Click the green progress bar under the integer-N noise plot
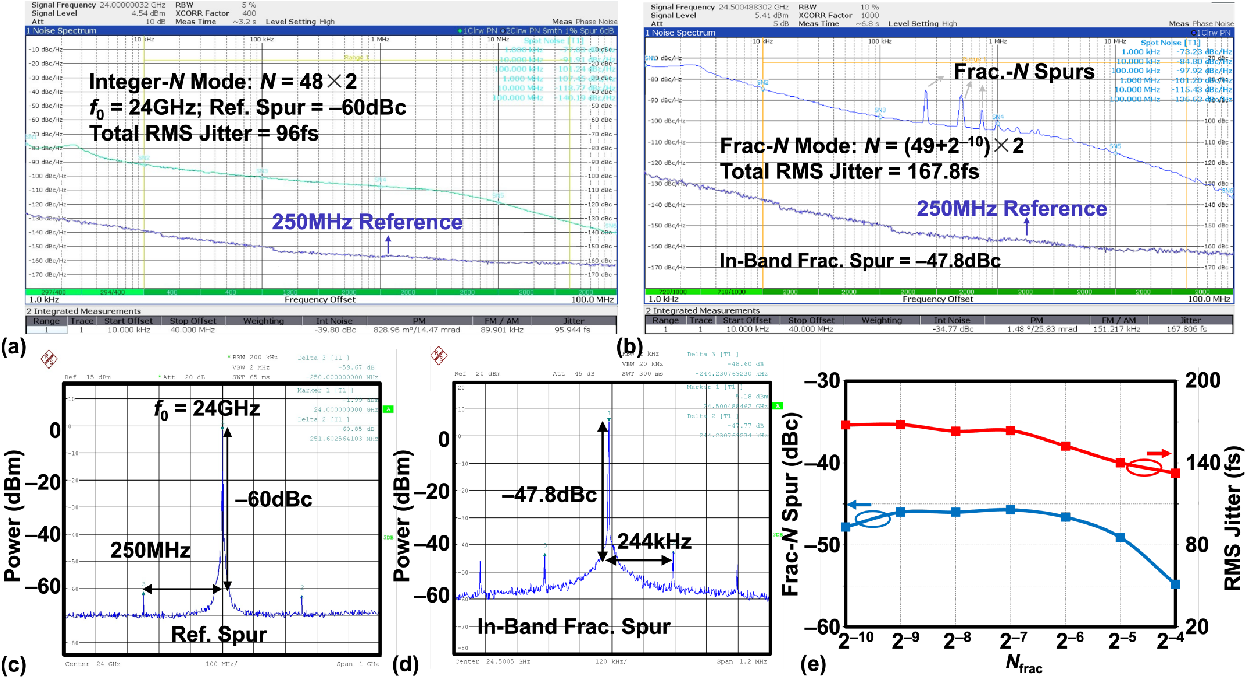 pos(322,293)
